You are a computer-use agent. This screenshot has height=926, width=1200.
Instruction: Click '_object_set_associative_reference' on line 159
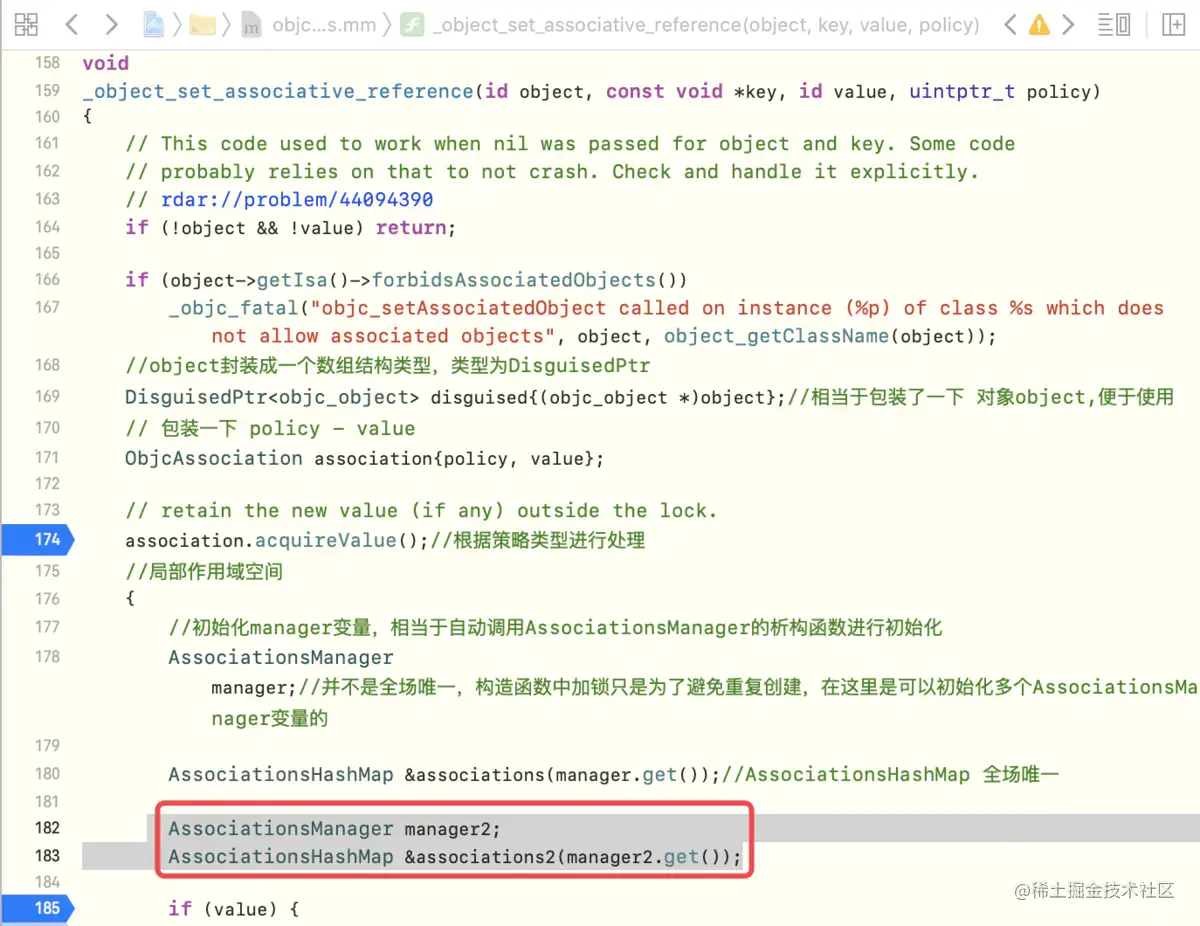point(278,91)
